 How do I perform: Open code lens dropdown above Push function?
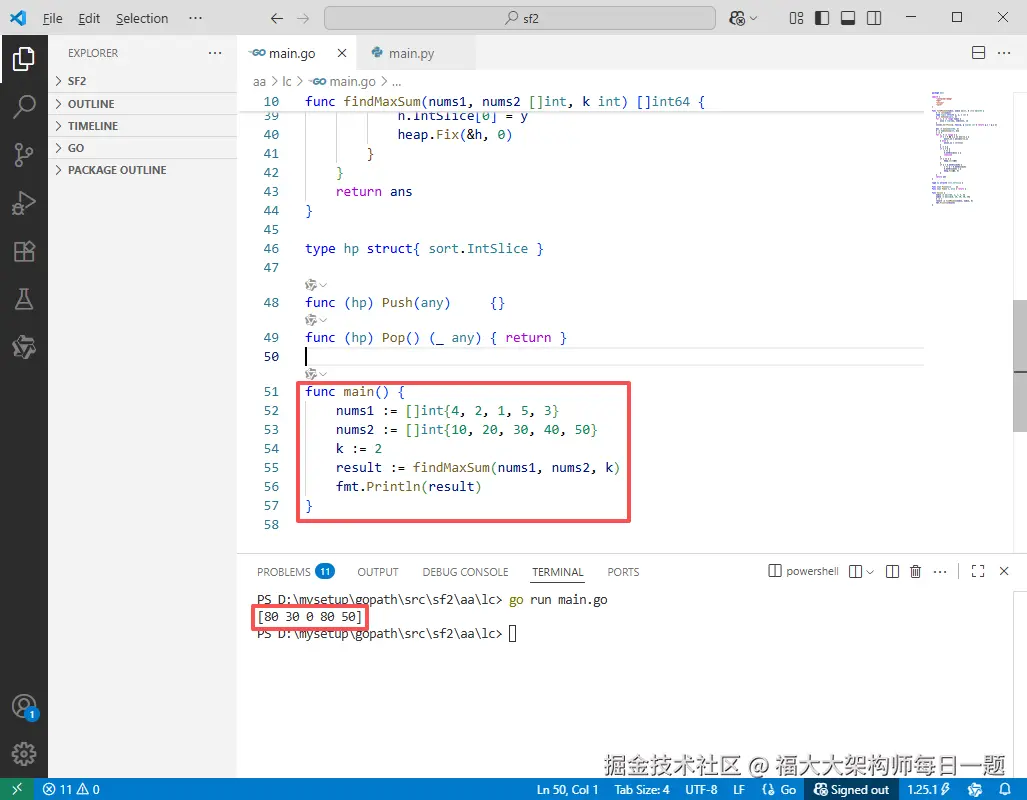316,285
